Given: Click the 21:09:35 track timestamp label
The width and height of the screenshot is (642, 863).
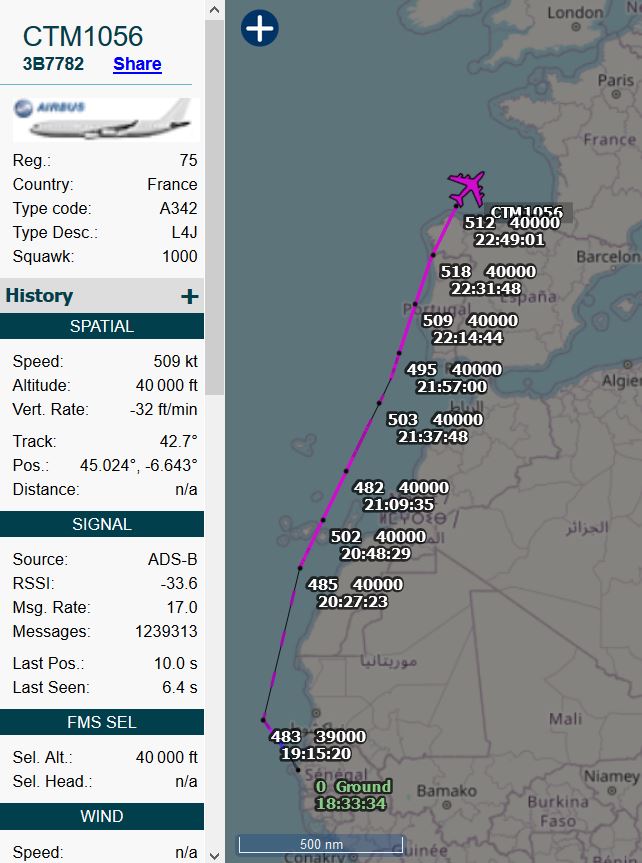Looking at the screenshot, I should pos(398,504).
